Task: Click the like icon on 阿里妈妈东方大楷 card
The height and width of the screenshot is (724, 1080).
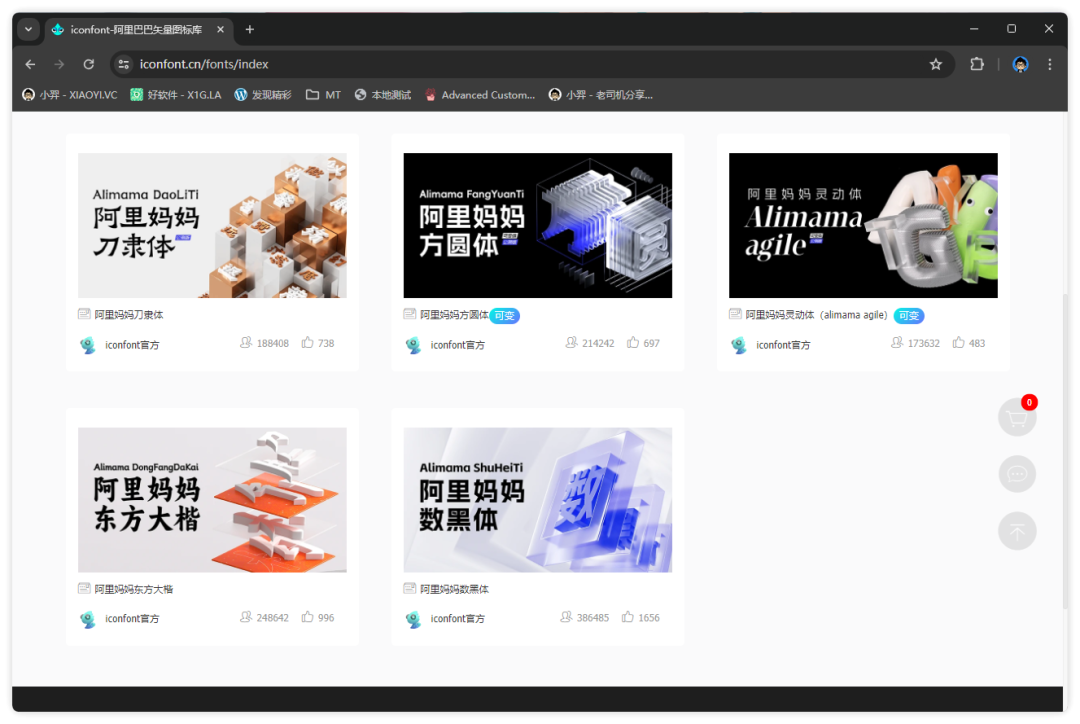Action: (307, 617)
